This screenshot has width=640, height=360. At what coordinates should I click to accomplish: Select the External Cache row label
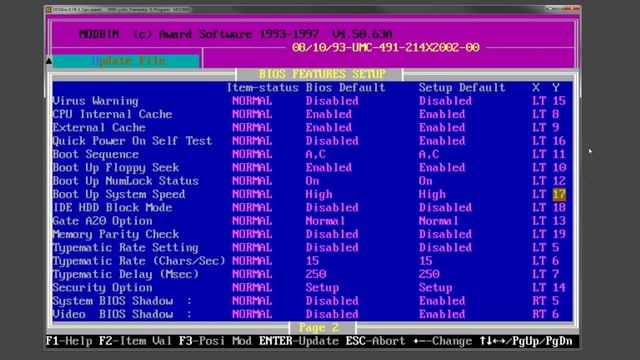(x=99, y=128)
